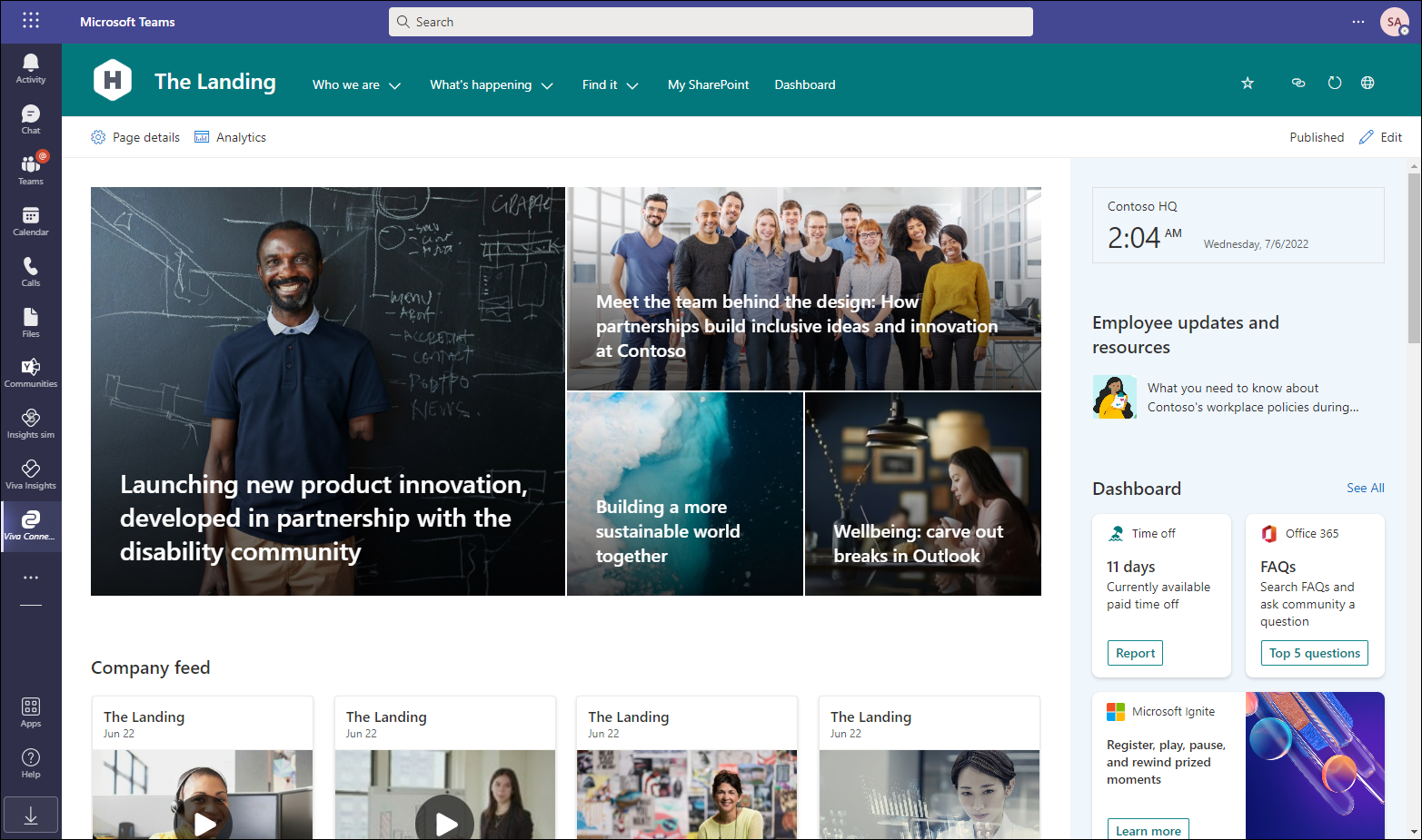Play the second Company feed video
The height and width of the screenshot is (840, 1422).
(445, 824)
